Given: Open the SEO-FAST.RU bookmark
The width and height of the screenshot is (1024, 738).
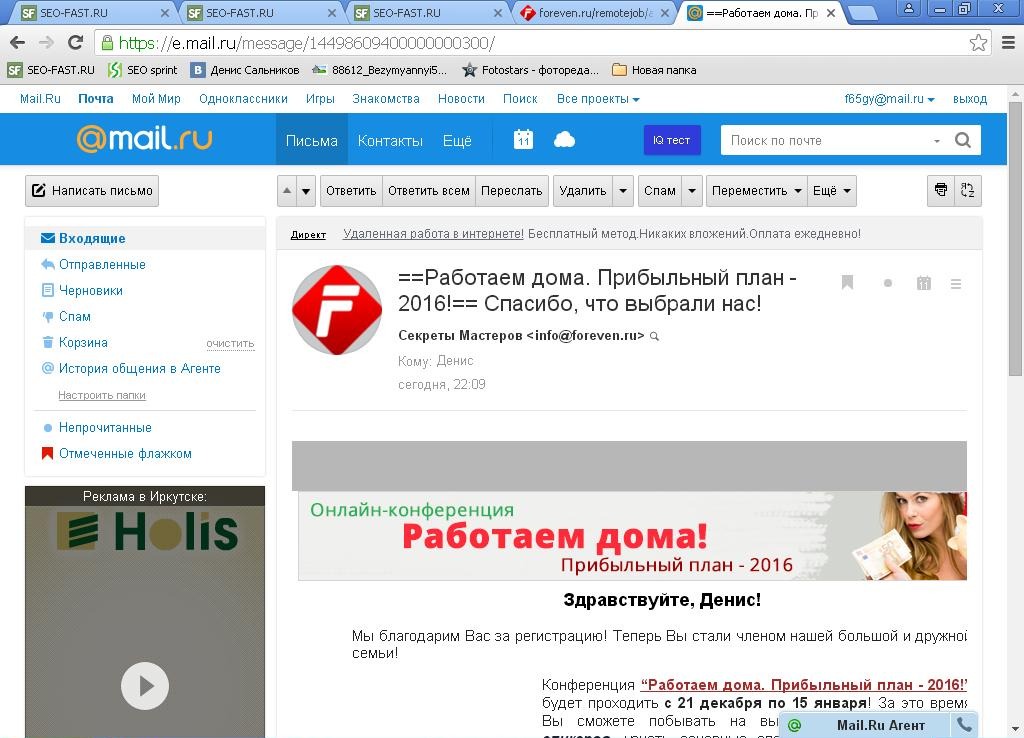Looking at the screenshot, I should coord(52,70).
